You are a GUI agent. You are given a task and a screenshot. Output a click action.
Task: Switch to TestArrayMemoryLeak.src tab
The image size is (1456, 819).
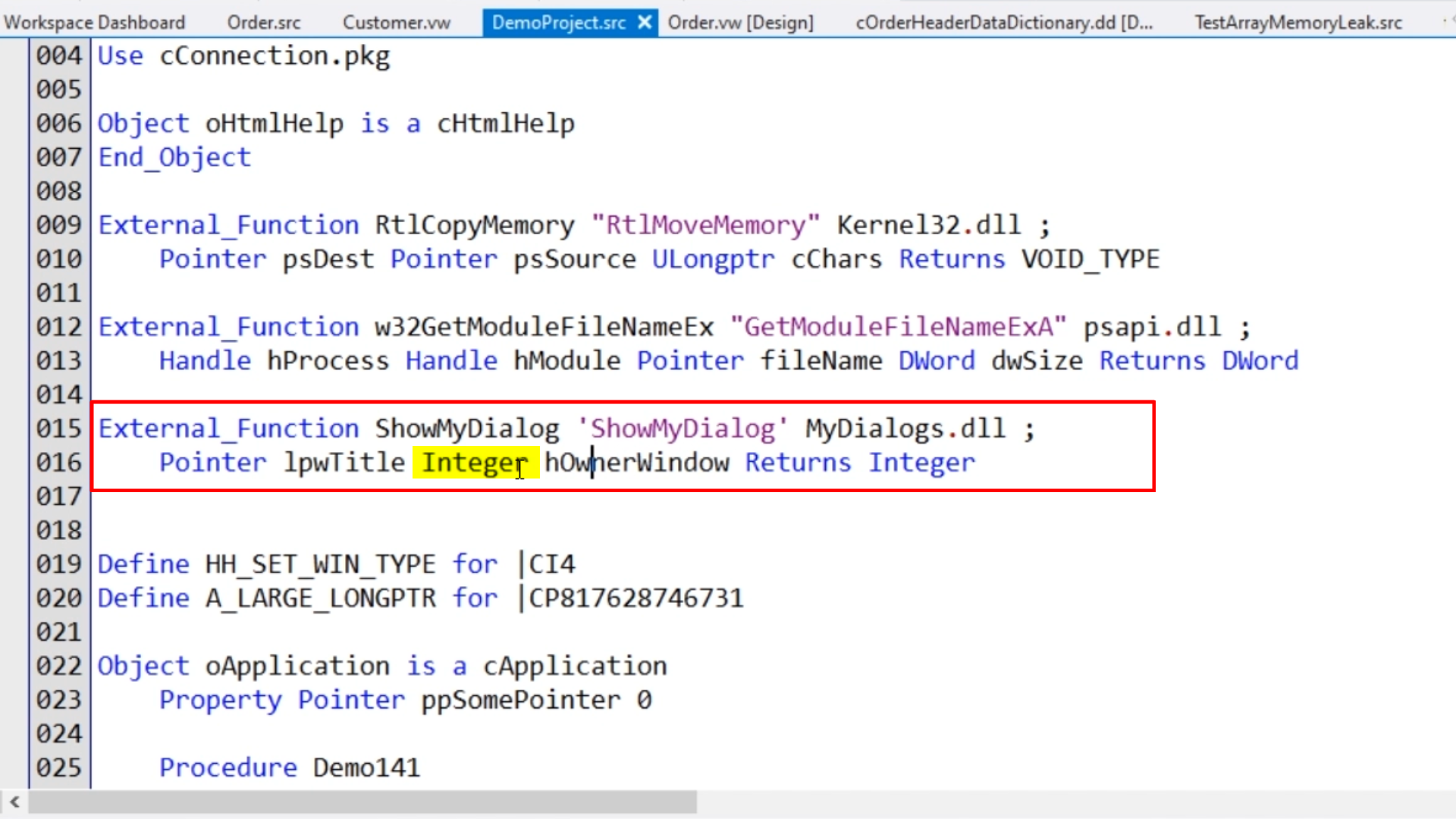1298,23
